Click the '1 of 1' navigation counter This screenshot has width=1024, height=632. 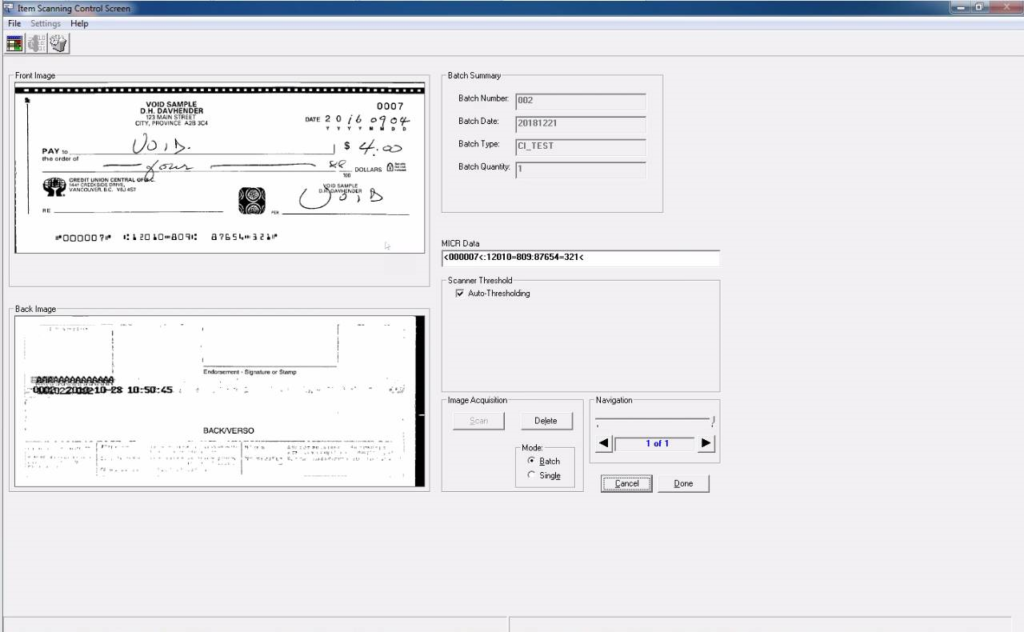[657, 443]
